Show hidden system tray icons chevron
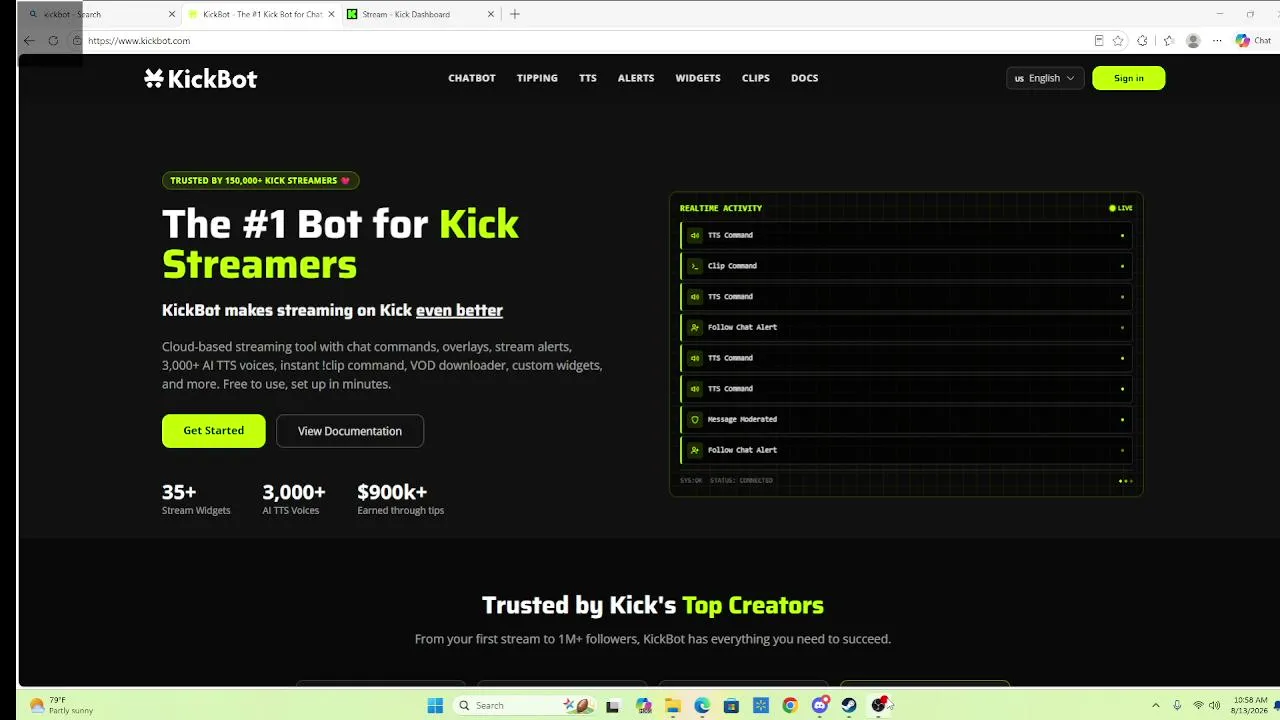 pyautogui.click(x=1156, y=705)
